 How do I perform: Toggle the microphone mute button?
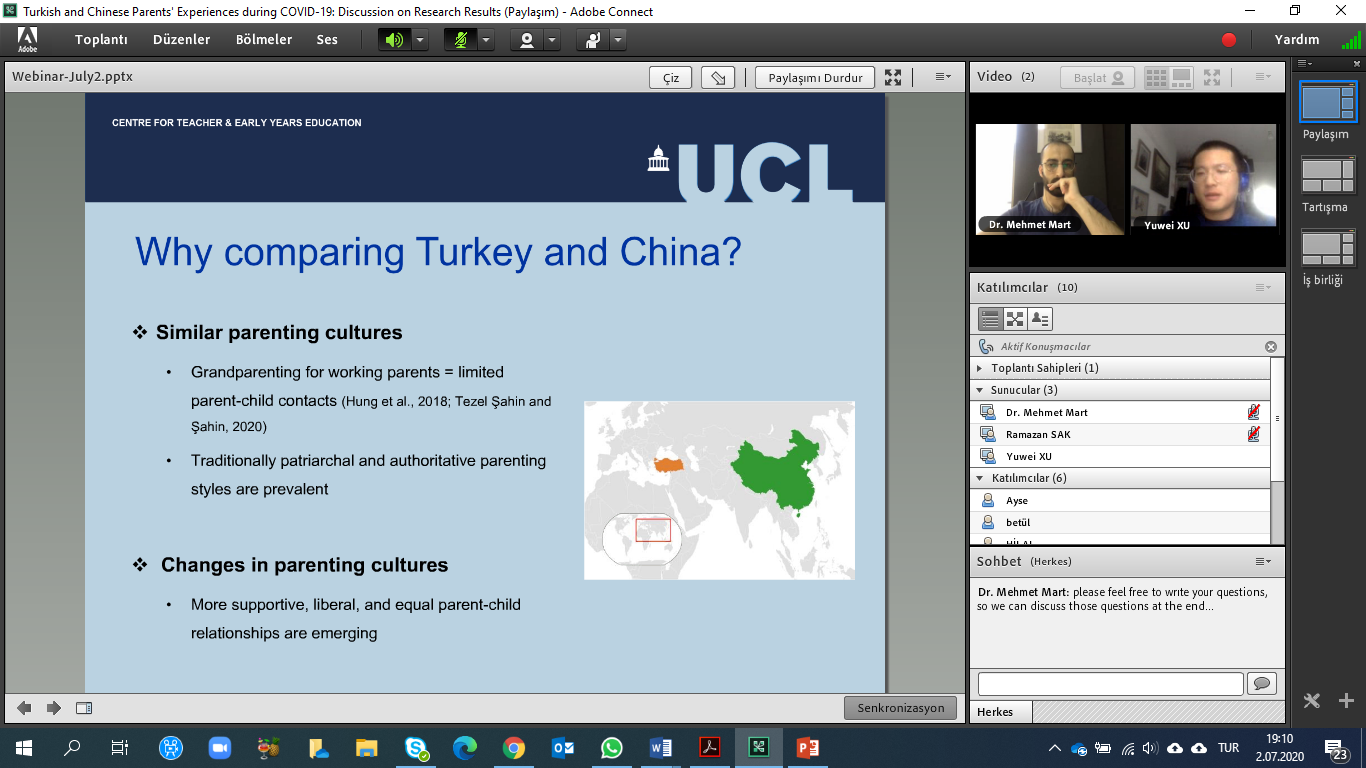460,40
